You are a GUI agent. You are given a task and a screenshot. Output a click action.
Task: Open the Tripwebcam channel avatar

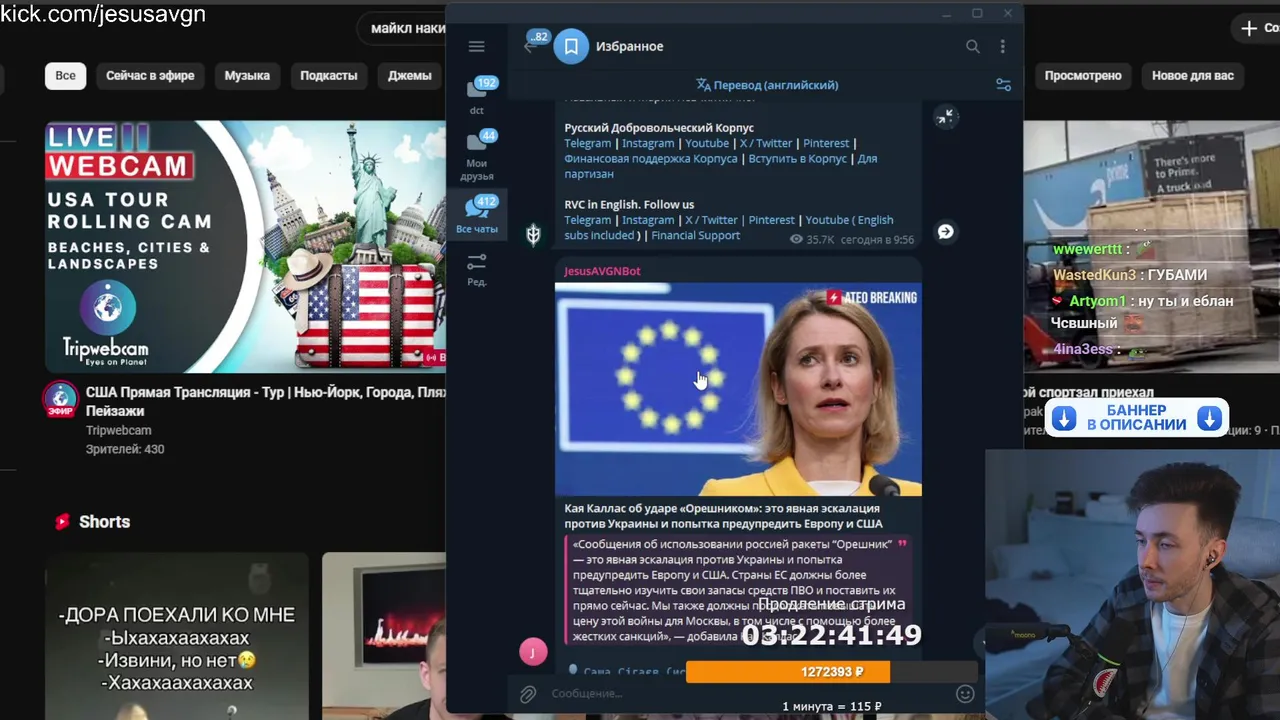(60, 399)
